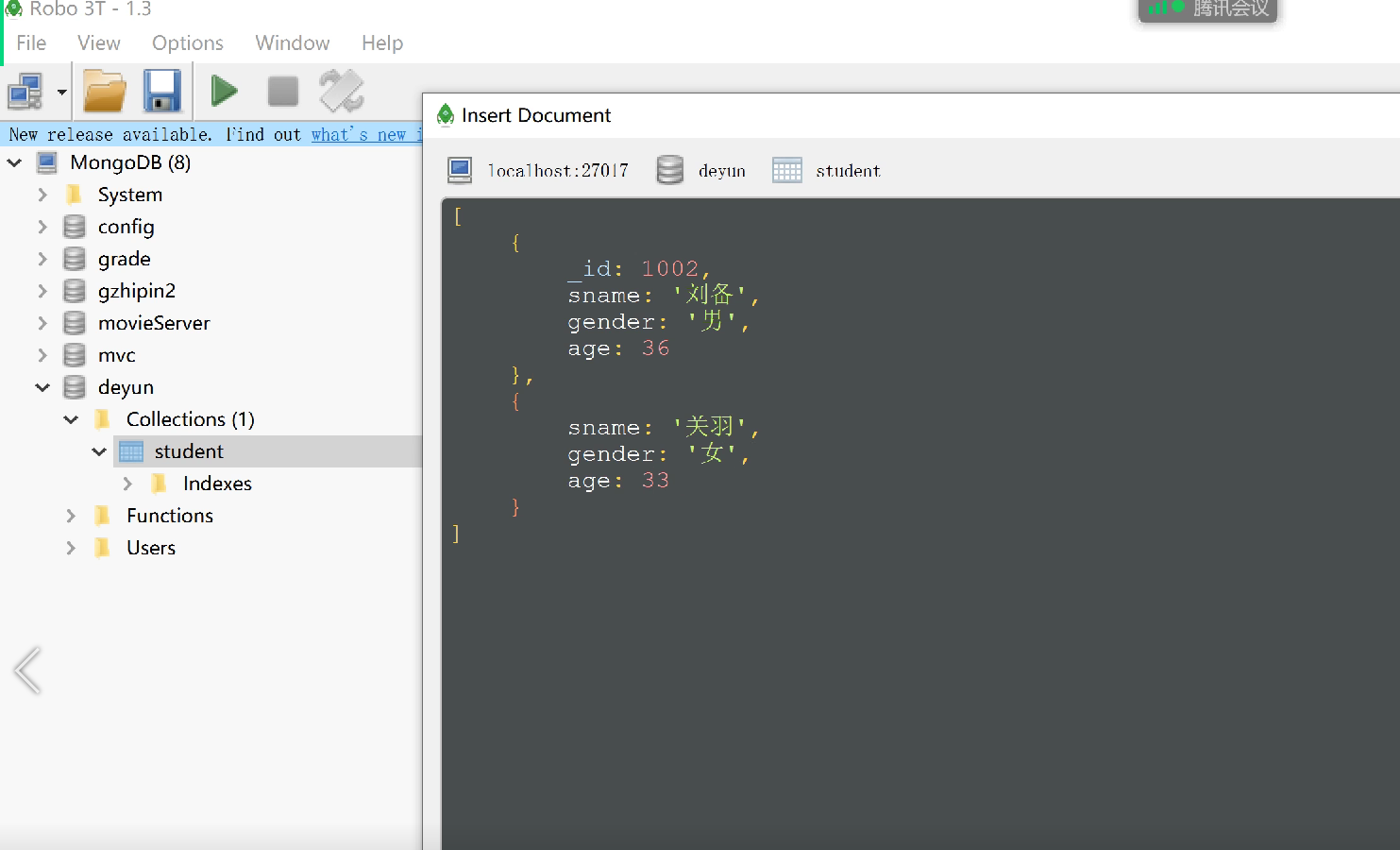Click the localhost:27017 text in dialog
Viewport: 1400px width, 850px height.
557,171
